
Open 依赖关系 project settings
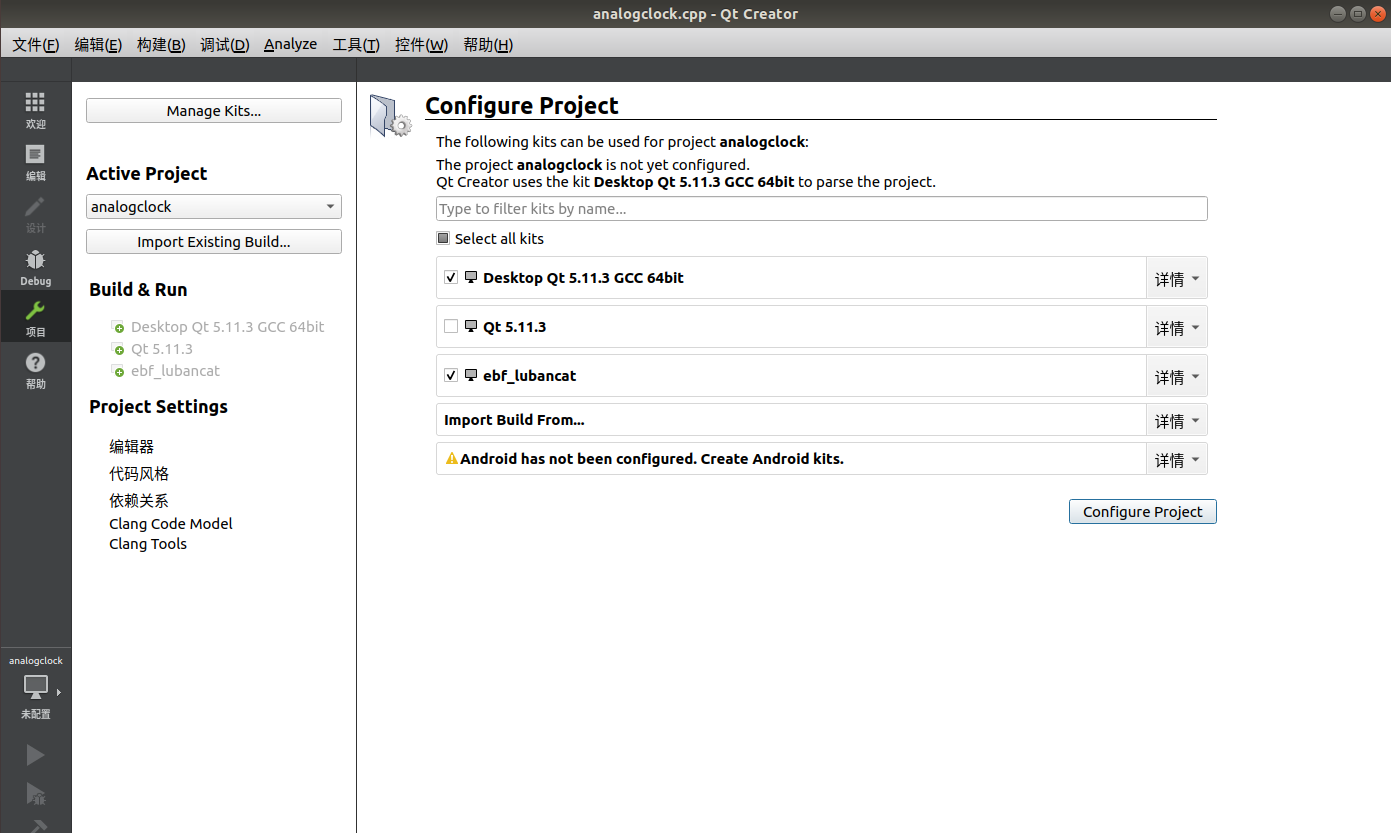coord(139,501)
